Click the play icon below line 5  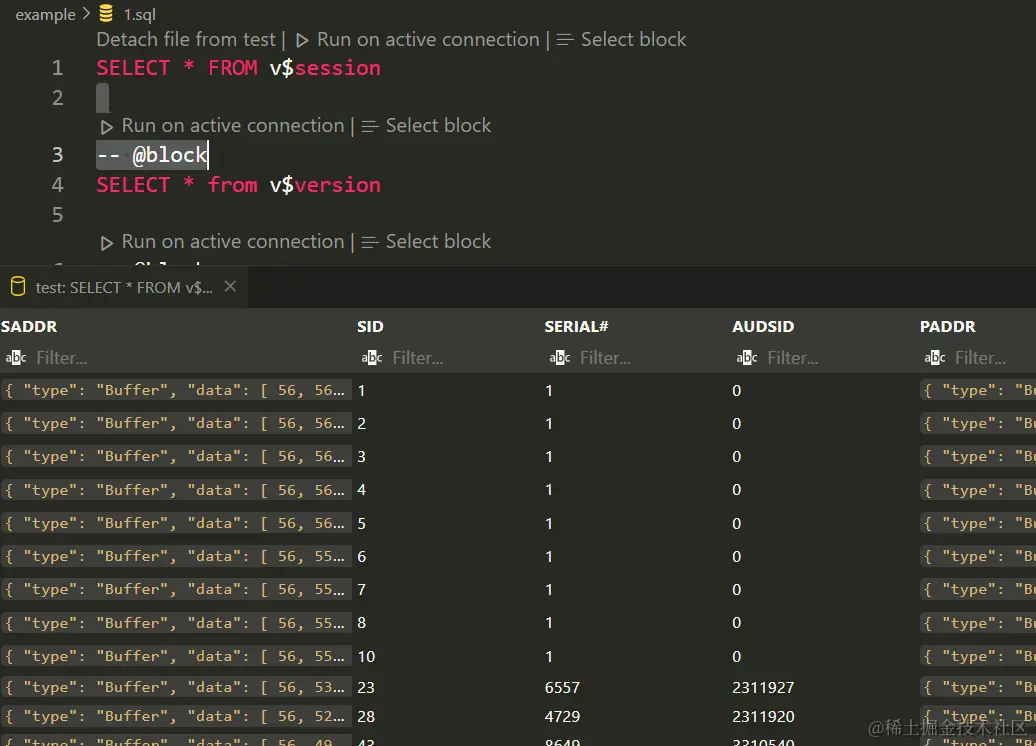click(106, 242)
